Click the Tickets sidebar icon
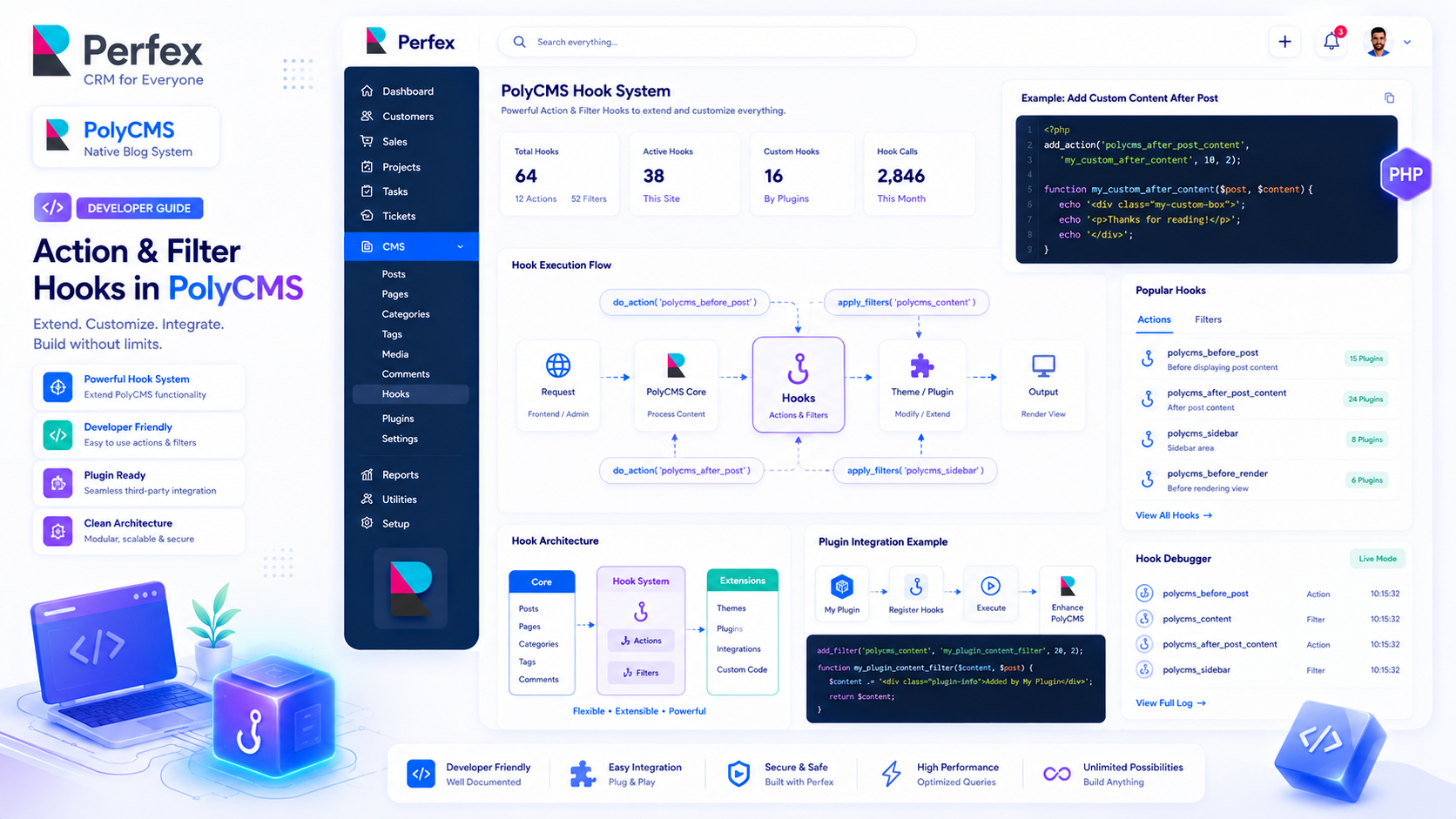 (x=367, y=216)
